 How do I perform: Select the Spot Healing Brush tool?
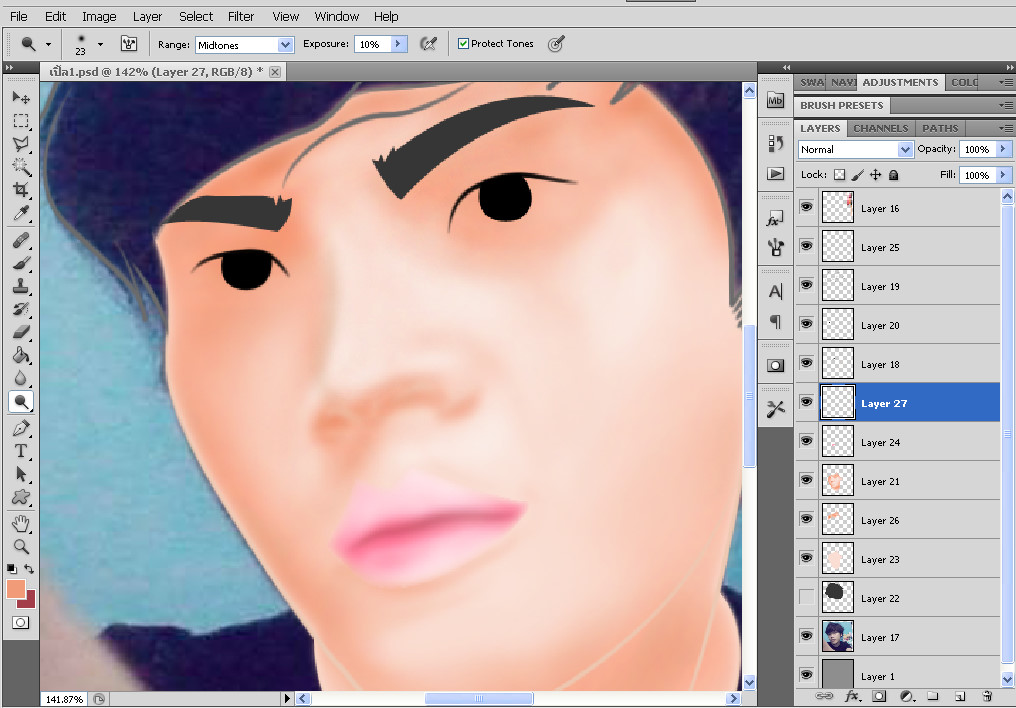click(21, 240)
